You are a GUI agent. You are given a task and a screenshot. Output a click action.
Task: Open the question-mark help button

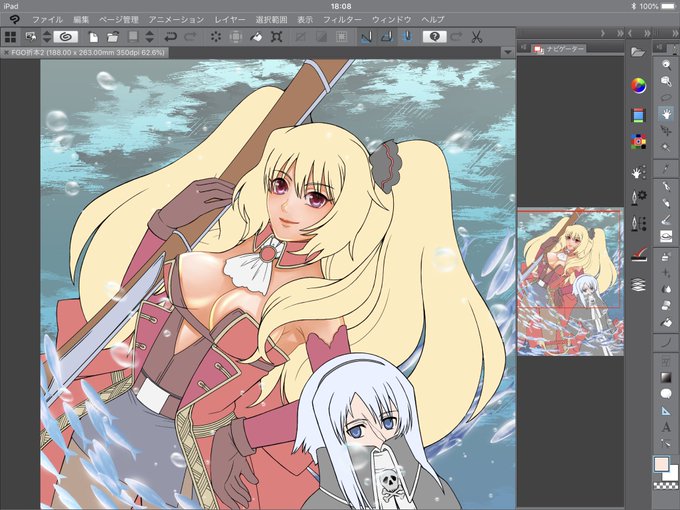435,37
